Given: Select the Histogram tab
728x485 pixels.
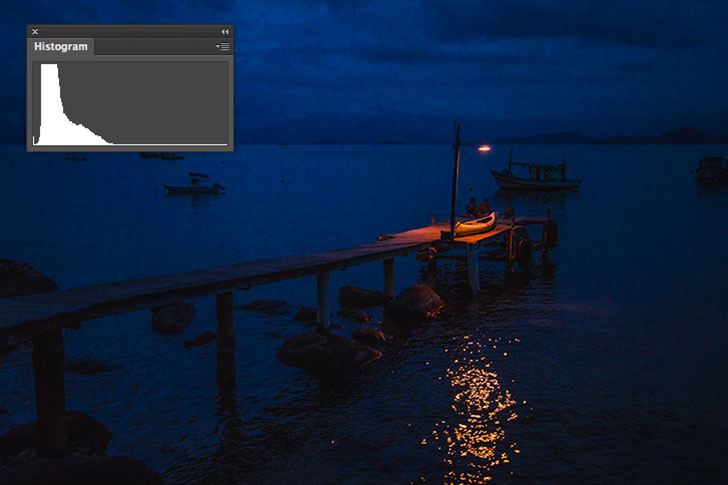Looking at the screenshot, I should 60,47.
